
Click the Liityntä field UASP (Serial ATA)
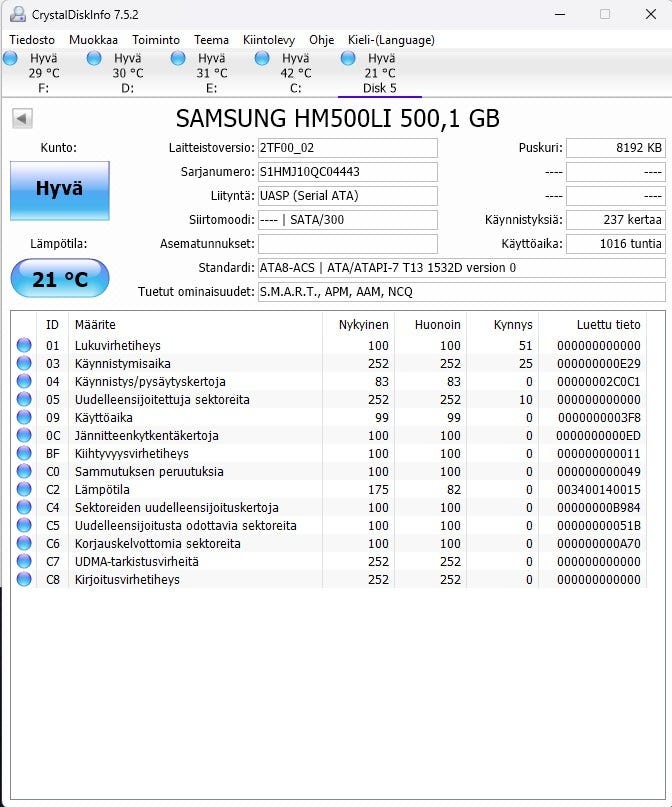click(x=348, y=196)
